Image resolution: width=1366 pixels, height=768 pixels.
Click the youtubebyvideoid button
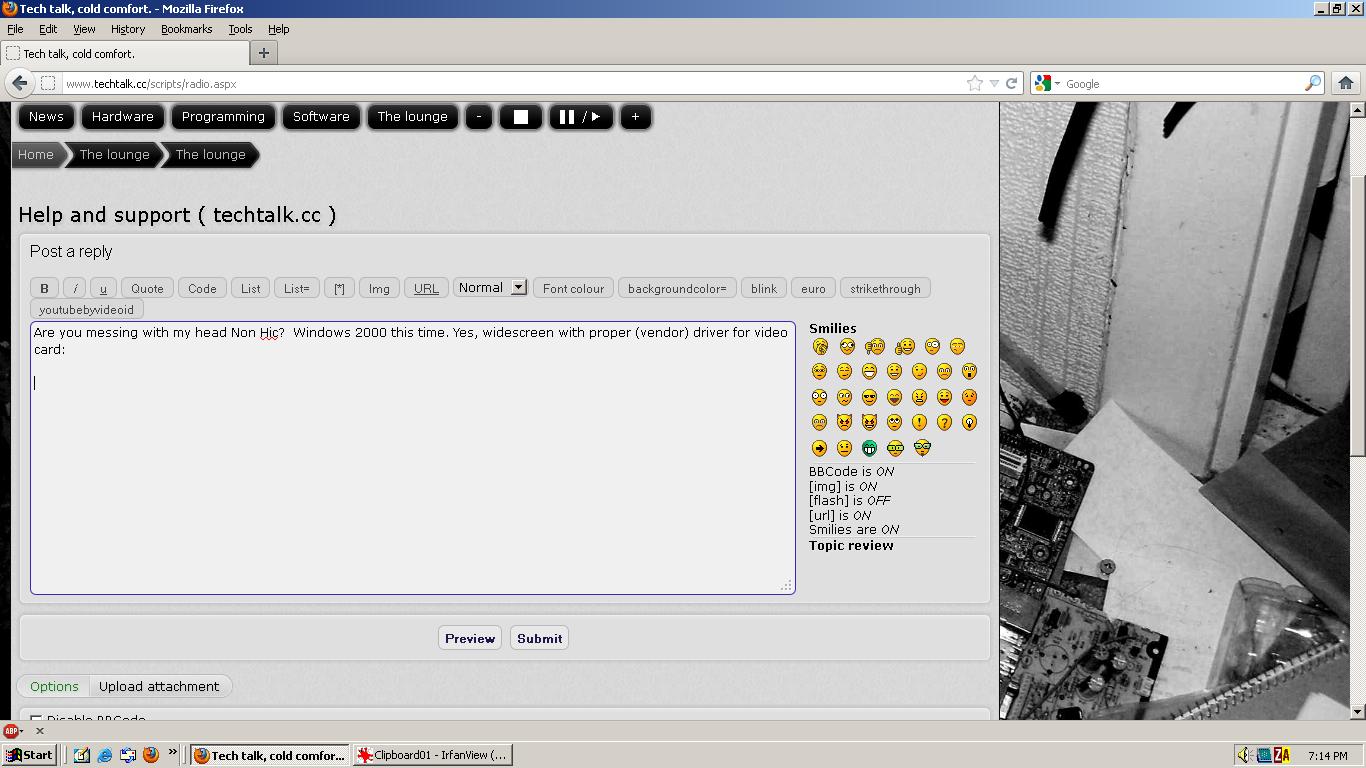86,309
